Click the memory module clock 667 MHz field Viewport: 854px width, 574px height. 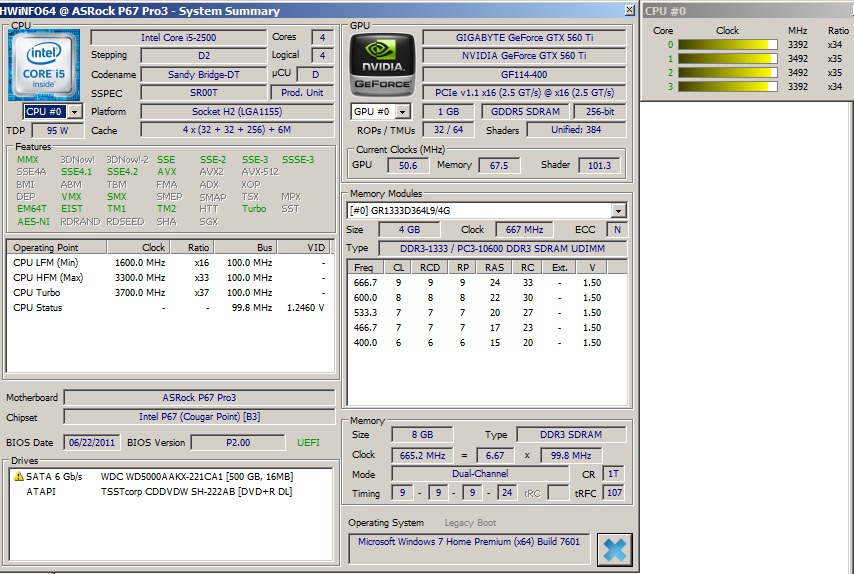point(524,230)
